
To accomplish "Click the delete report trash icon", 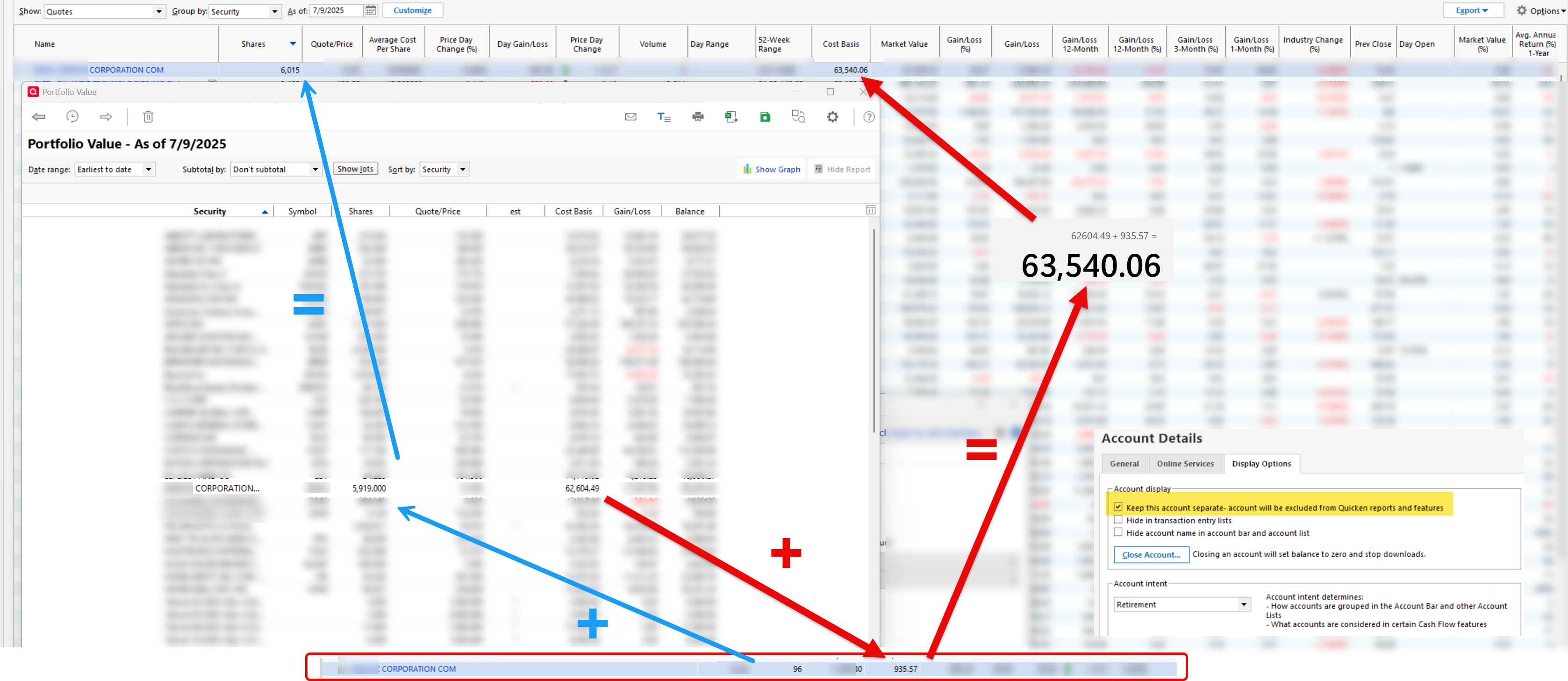I will (x=148, y=117).
